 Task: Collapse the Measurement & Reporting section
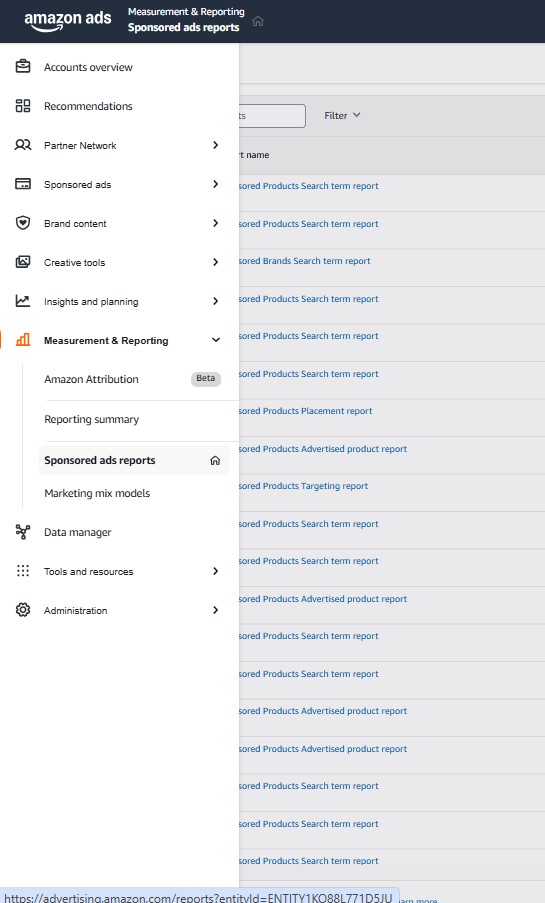point(216,340)
